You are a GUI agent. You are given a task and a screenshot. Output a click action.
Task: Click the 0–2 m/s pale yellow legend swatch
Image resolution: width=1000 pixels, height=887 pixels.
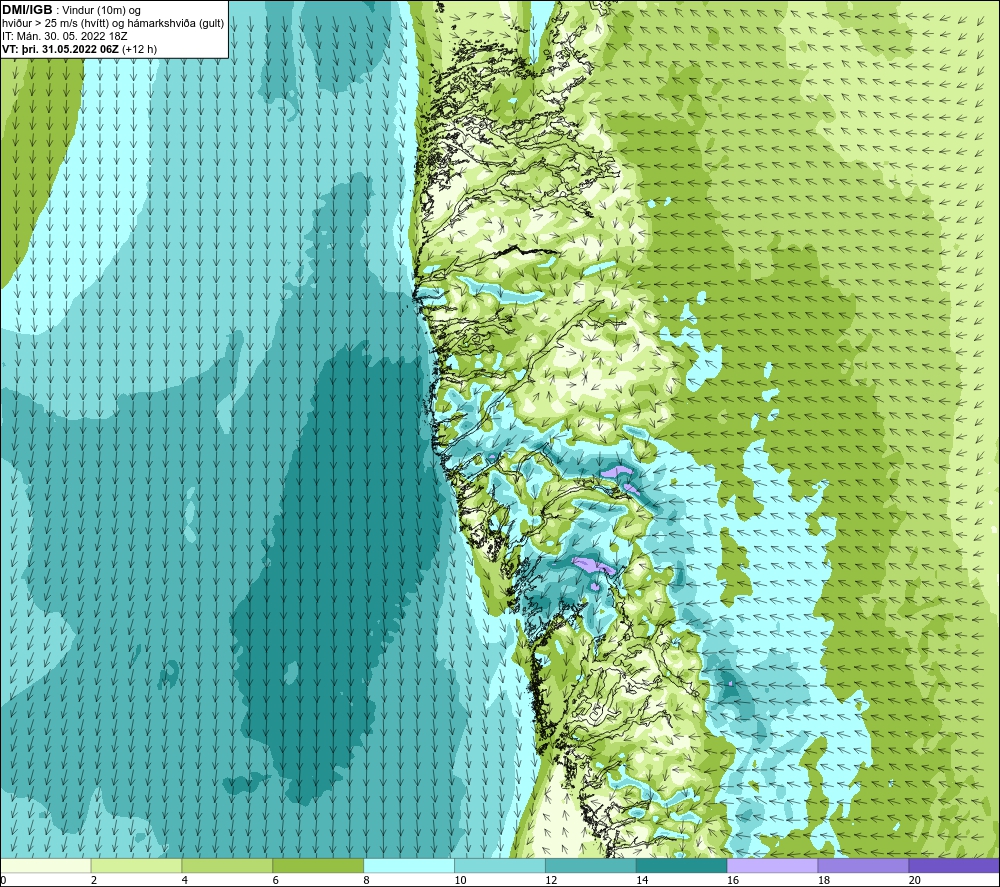45,865
